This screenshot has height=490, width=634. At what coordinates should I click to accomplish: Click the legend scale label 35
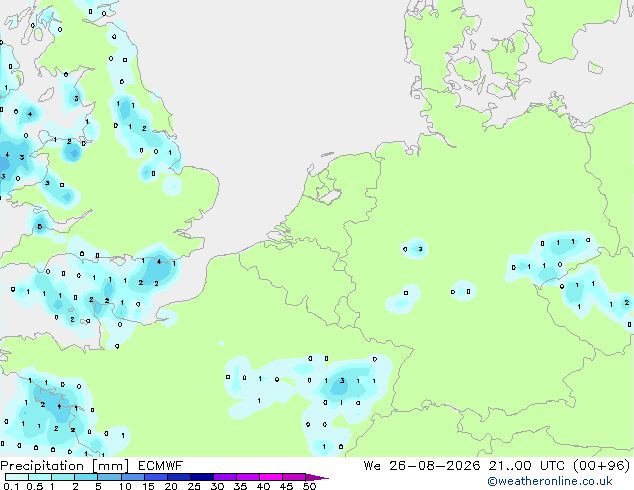(x=240, y=486)
